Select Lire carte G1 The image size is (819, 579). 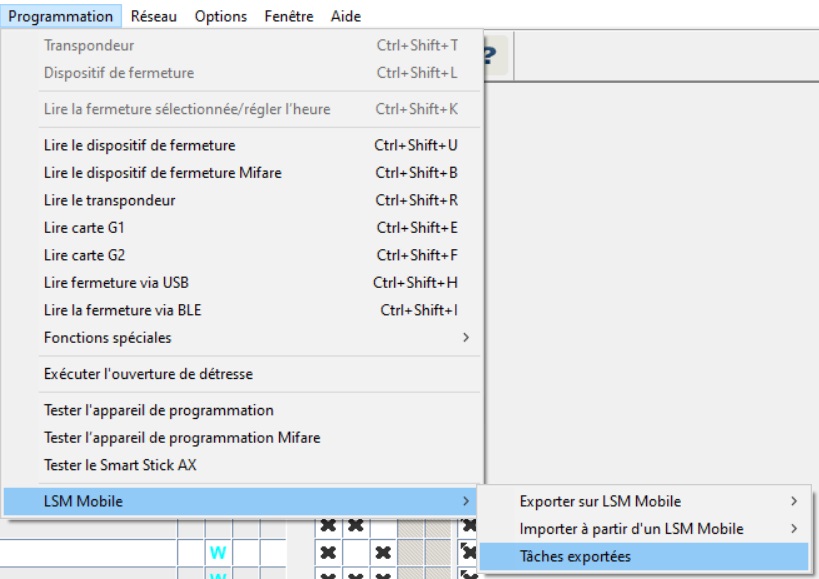[x=80, y=227]
